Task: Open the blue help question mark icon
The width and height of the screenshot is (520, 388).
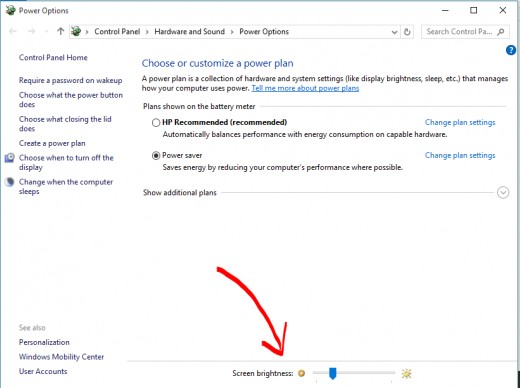Action: click(x=511, y=50)
